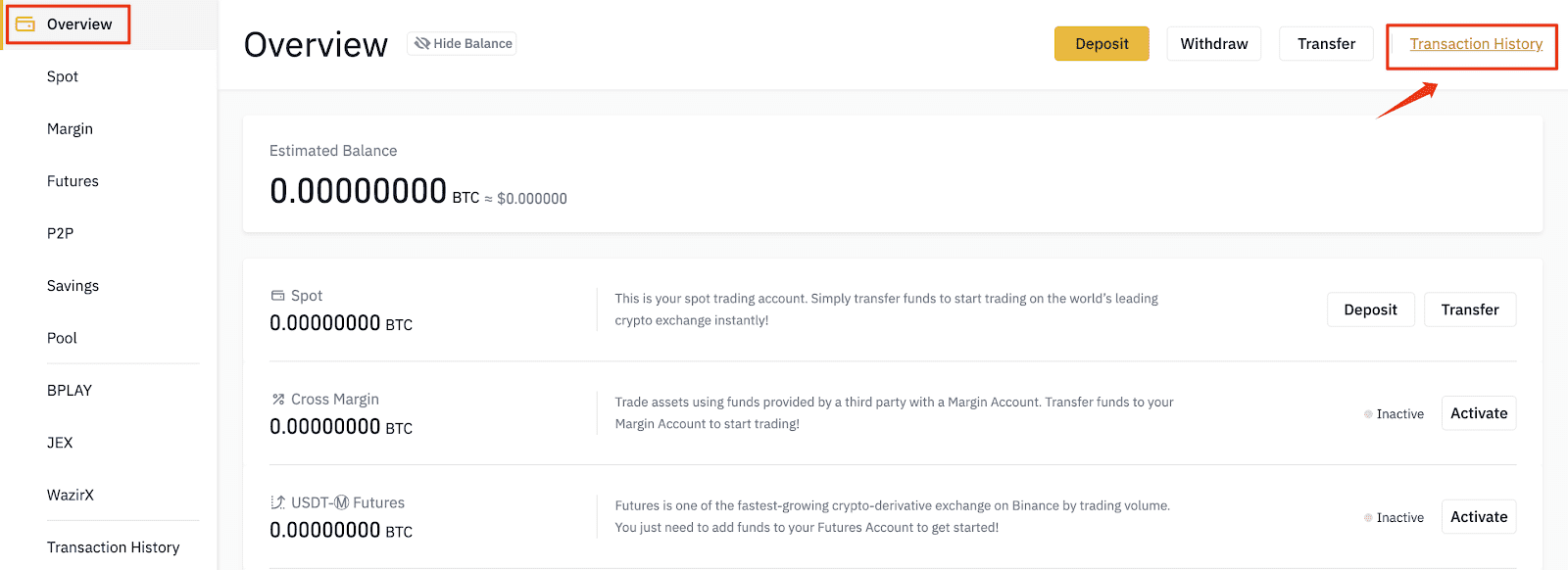Open WazirX in the sidebar
The height and width of the screenshot is (570, 1568).
point(71,495)
